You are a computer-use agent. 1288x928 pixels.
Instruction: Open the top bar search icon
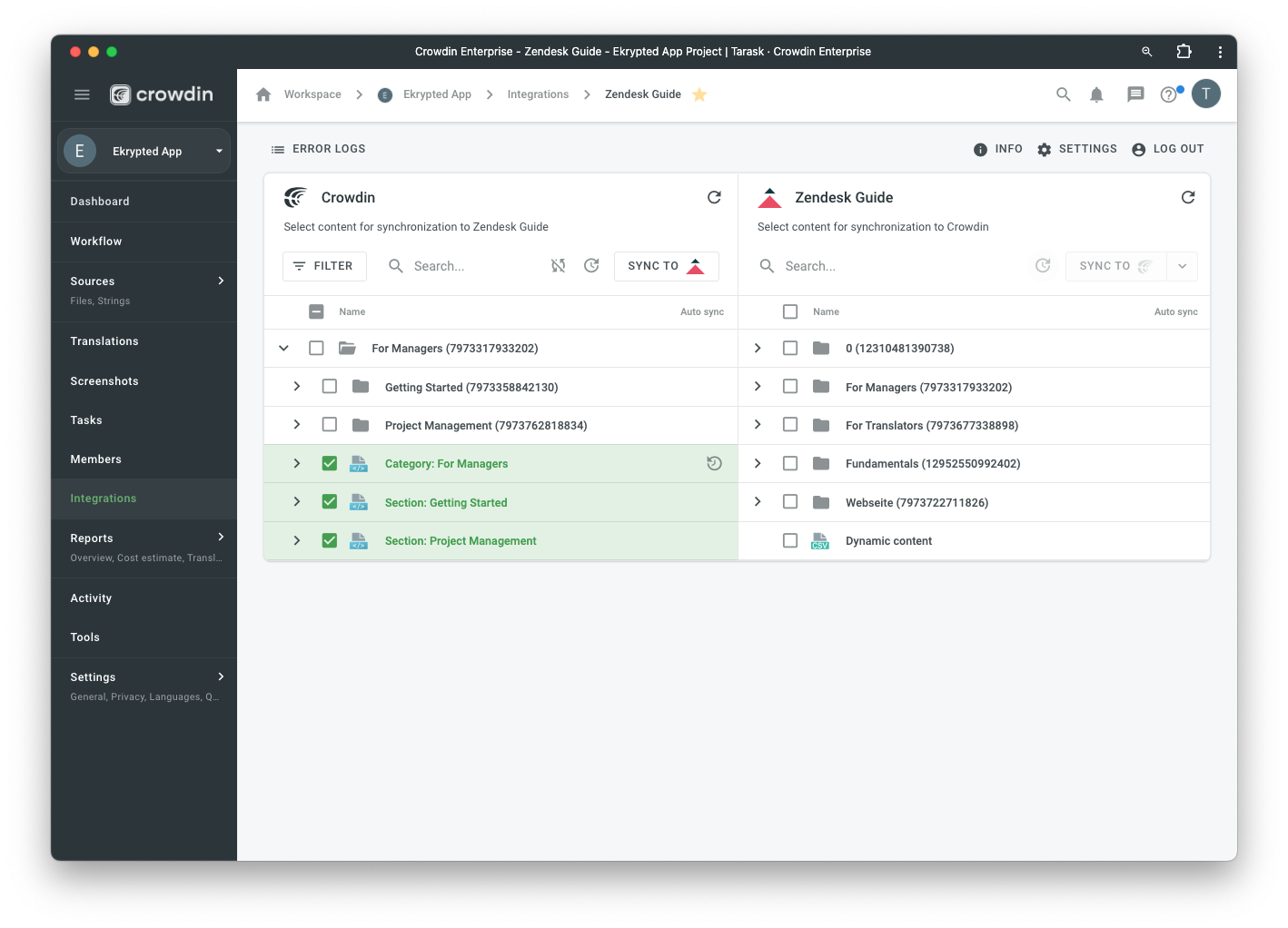pyautogui.click(x=1063, y=94)
